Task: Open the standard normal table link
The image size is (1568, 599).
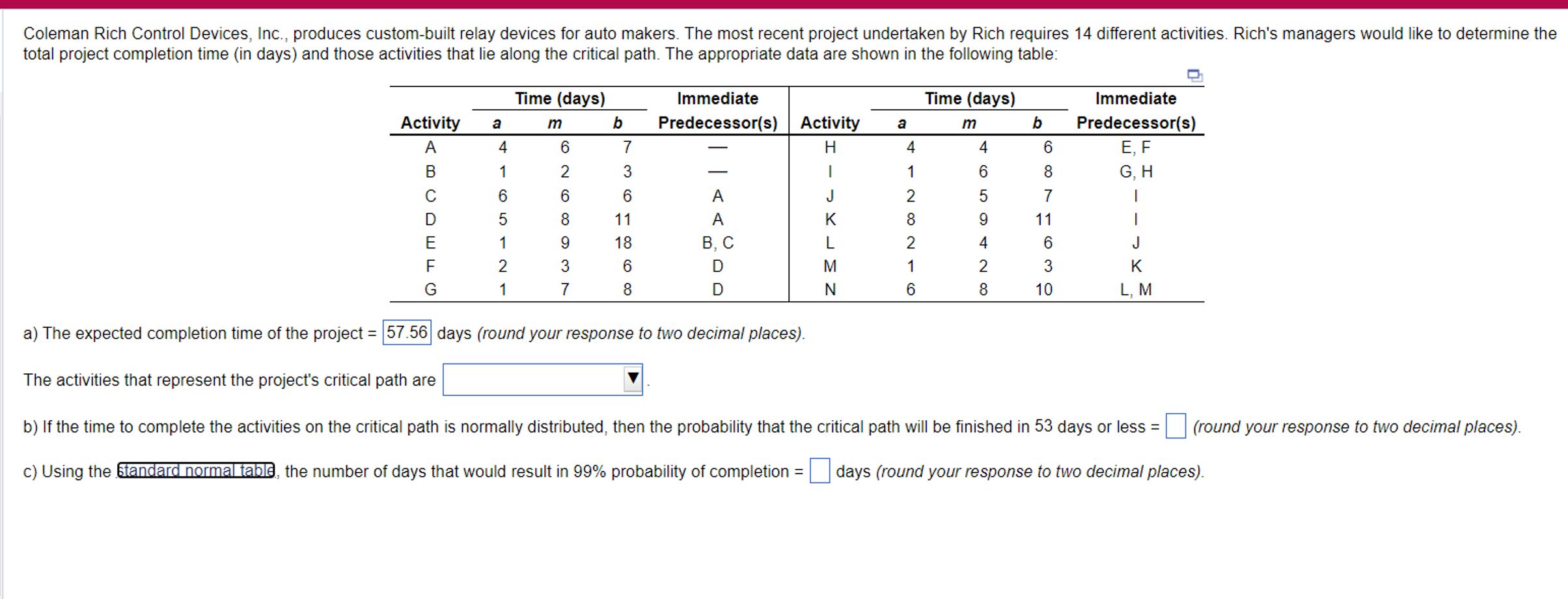Action: click(195, 471)
